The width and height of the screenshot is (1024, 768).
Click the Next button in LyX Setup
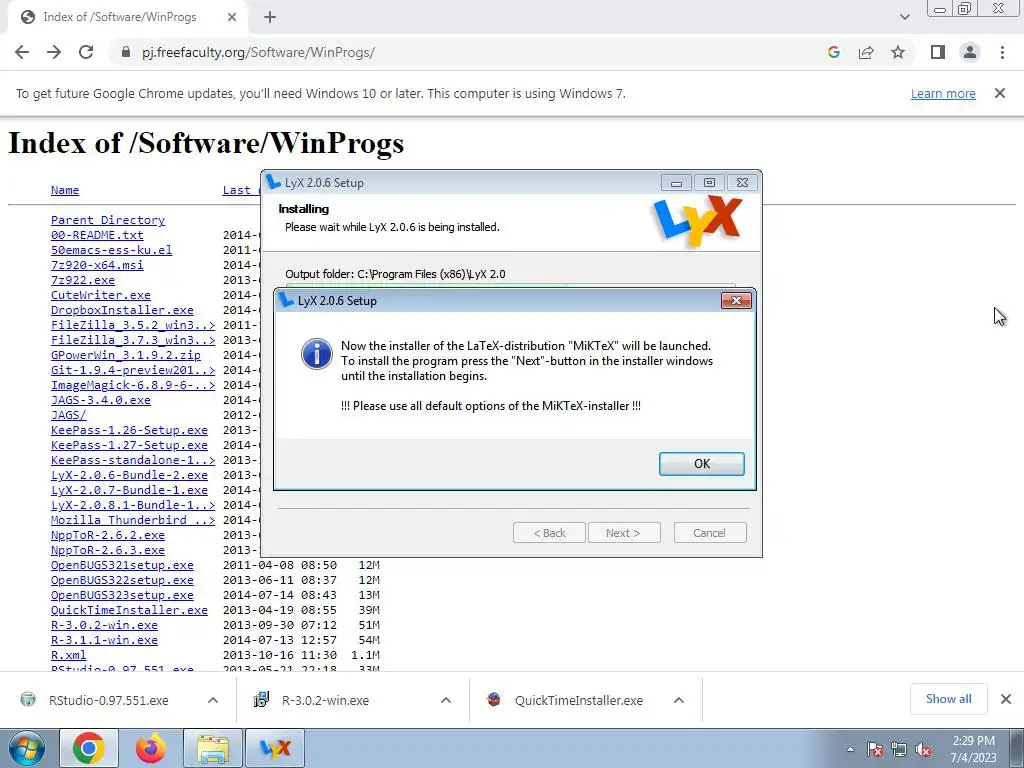624,533
